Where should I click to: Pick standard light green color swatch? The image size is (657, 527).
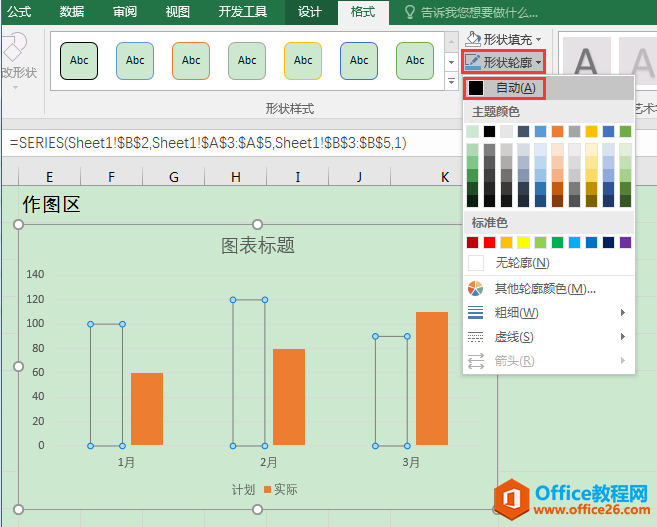541,243
